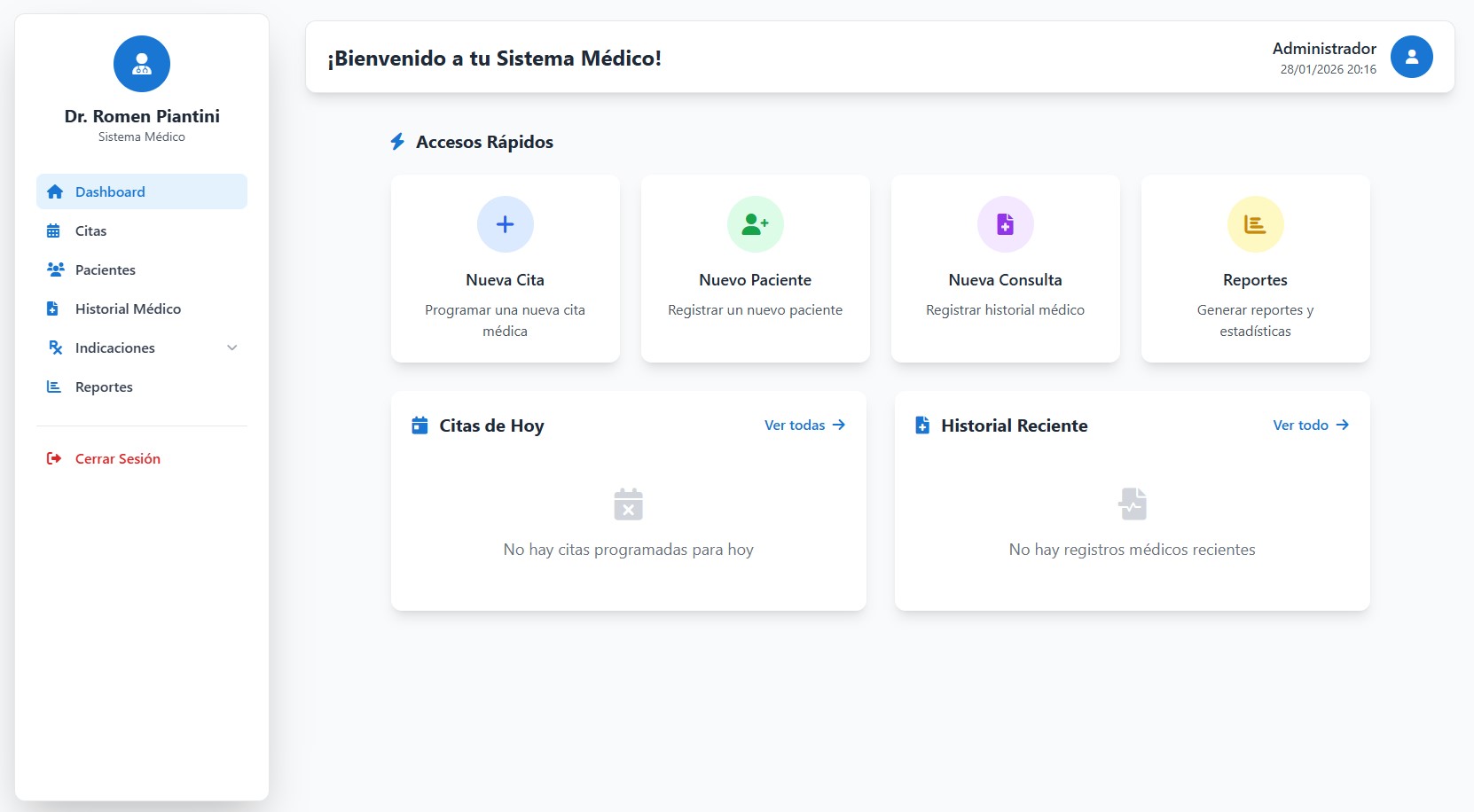
Task: Open the Dashboard menu item
Action: click(x=142, y=191)
